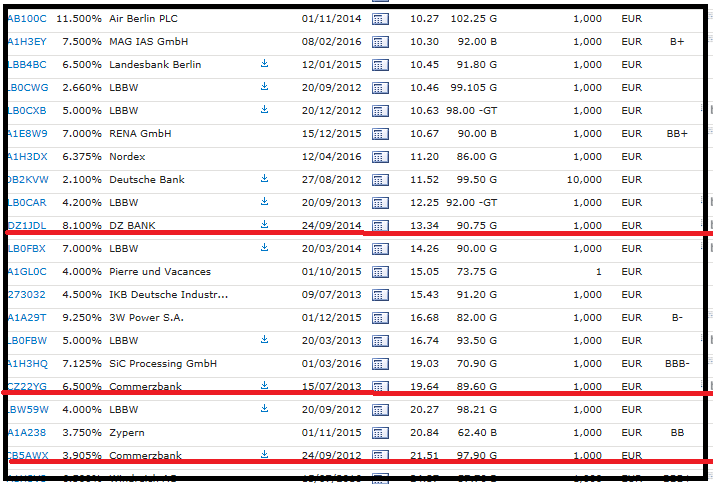Screen dimensions: 713x484
Task: Open calculator icon in Zypern row
Action: (380, 433)
